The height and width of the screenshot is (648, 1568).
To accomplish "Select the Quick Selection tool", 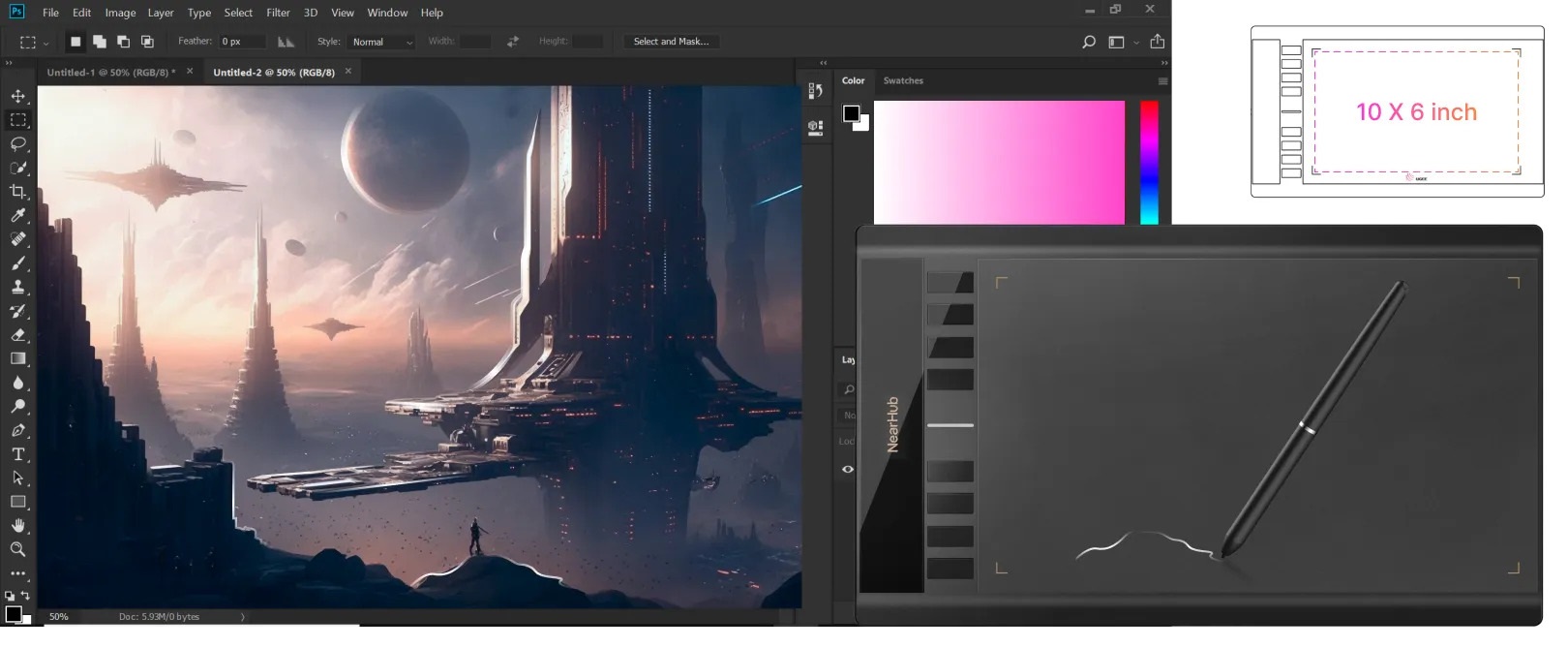I will pyautogui.click(x=17, y=168).
